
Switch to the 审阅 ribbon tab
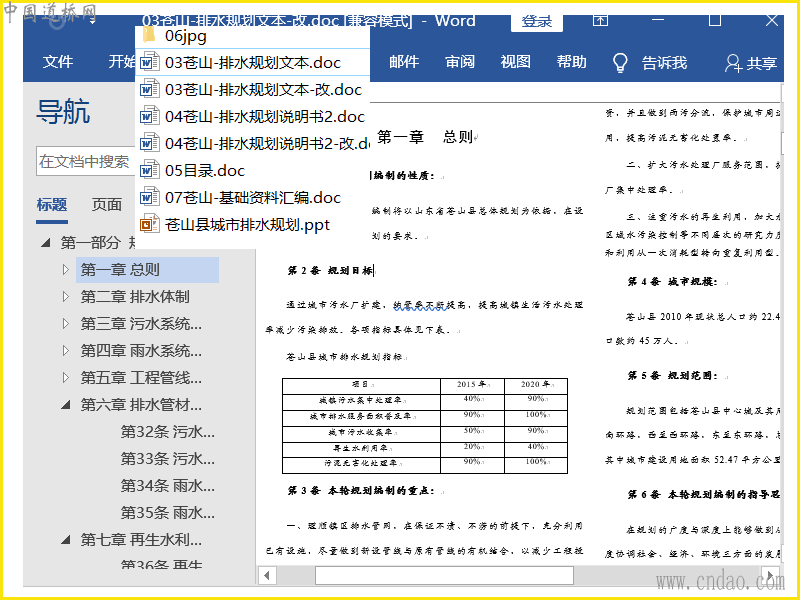[x=460, y=62]
